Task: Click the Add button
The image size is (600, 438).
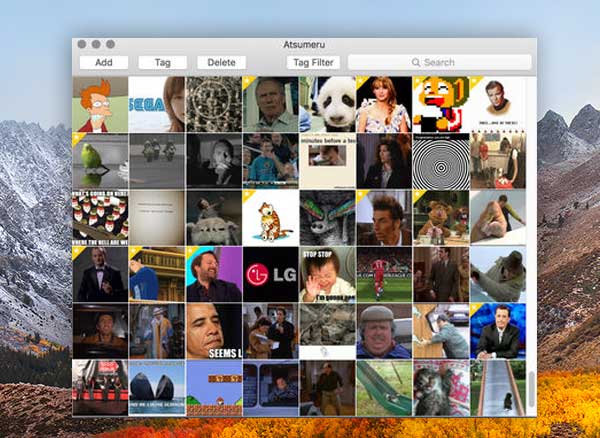Action: (x=104, y=62)
